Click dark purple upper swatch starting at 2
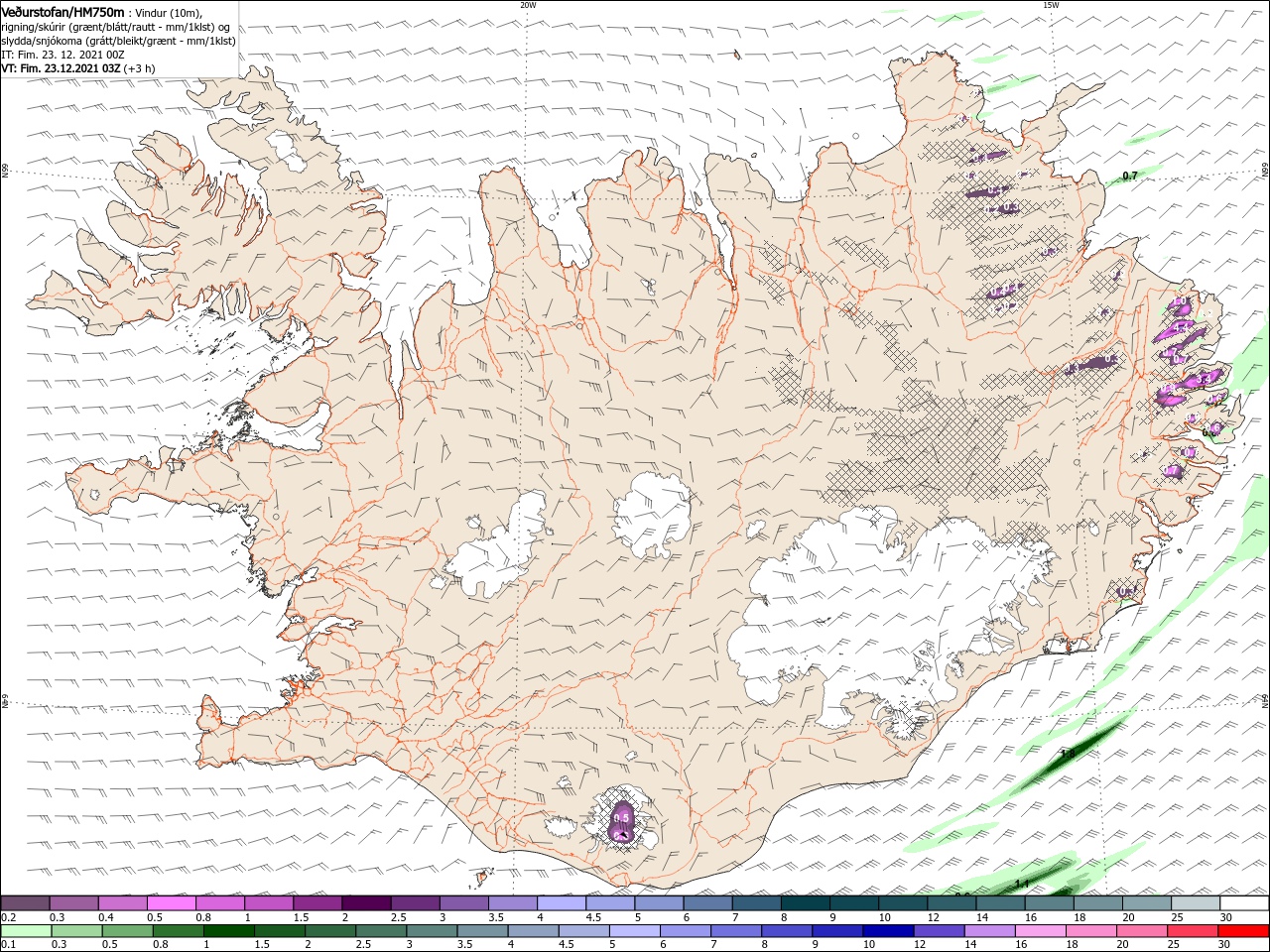This screenshot has height=952, width=1270. tap(366, 902)
